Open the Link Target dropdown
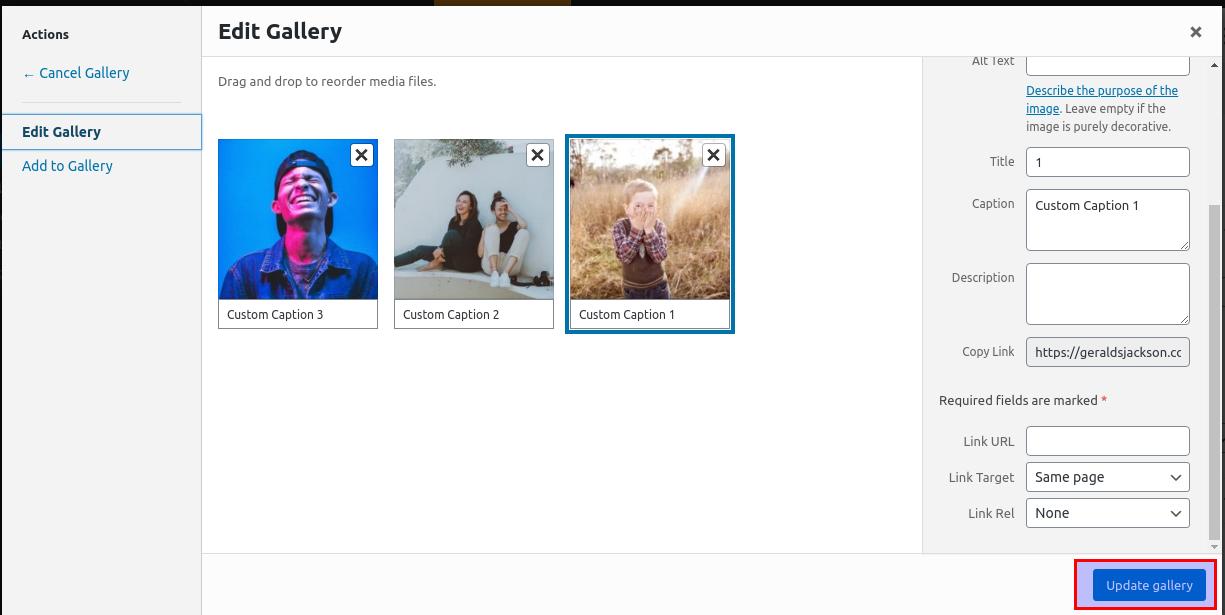The image size is (1225, 615). pos(1108,477)
